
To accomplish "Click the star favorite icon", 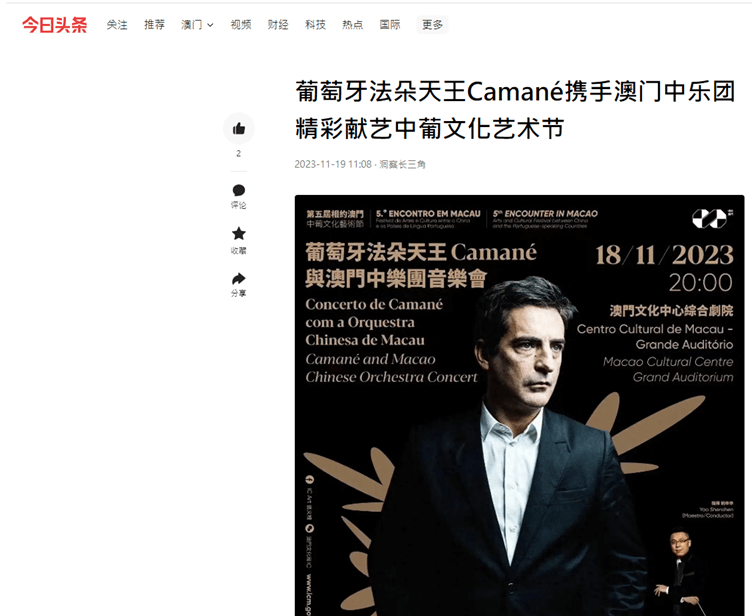I will 239,234.
